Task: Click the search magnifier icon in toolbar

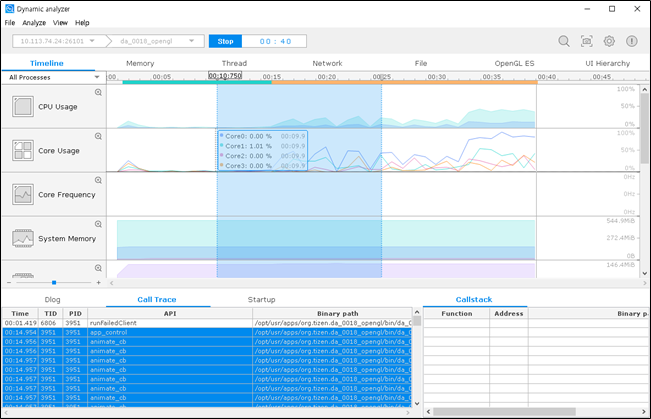Action: pos(564,41)
